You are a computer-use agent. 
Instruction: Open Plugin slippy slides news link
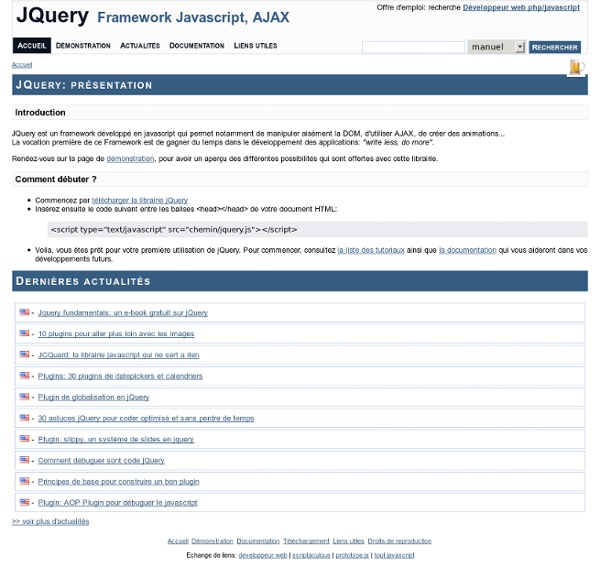tap(116, 439)
